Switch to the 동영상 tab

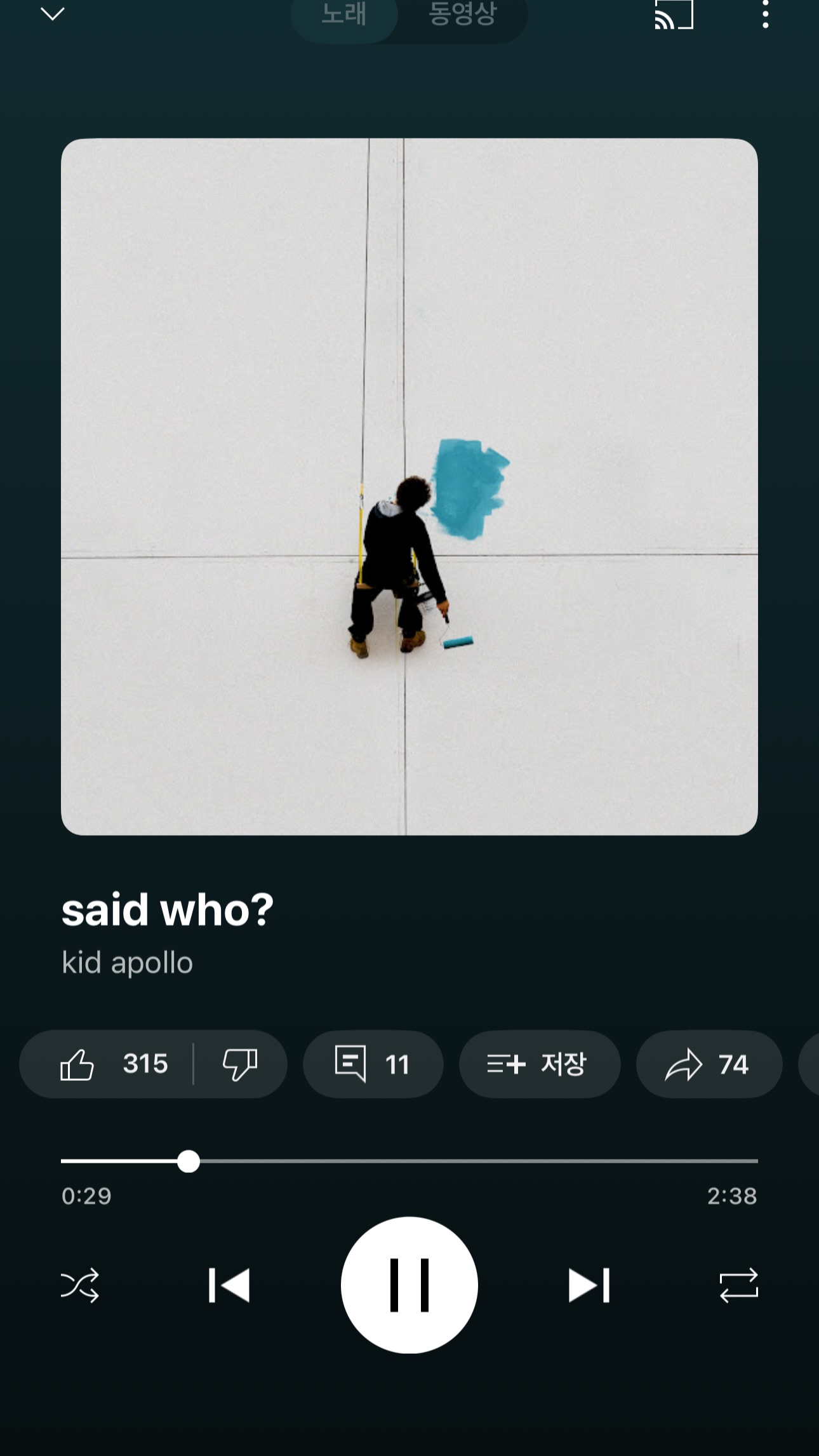[x=462, y=14]
